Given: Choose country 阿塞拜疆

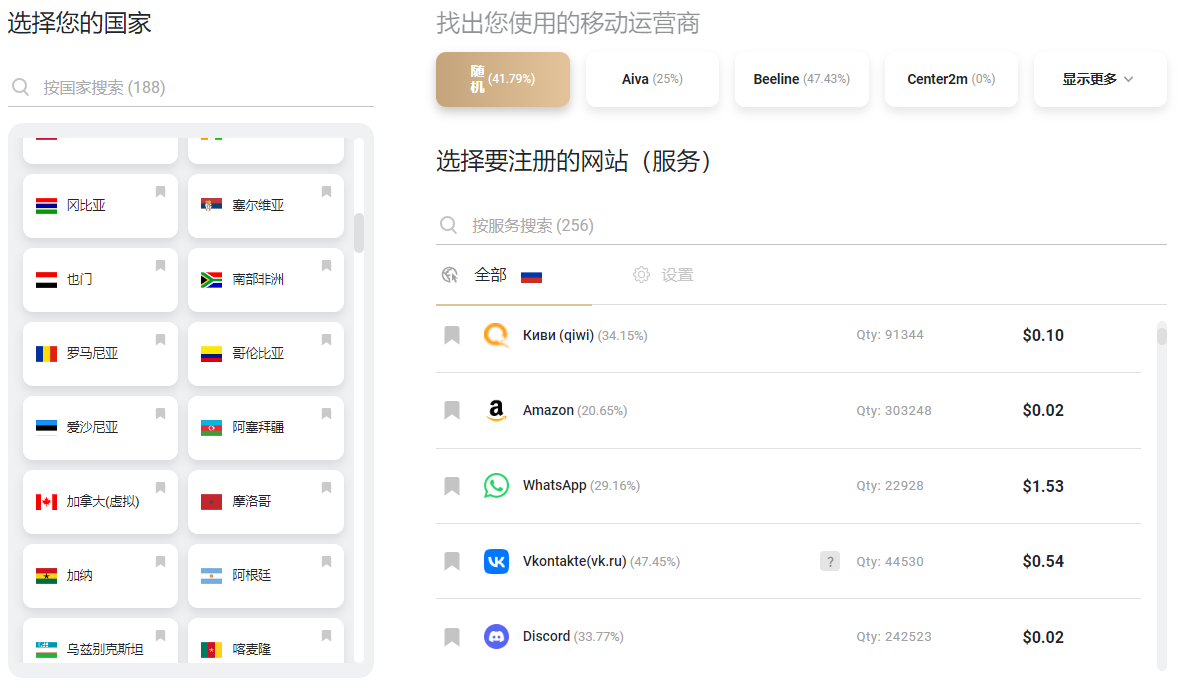Looking at the screenshot, I should tap(266, 428).
